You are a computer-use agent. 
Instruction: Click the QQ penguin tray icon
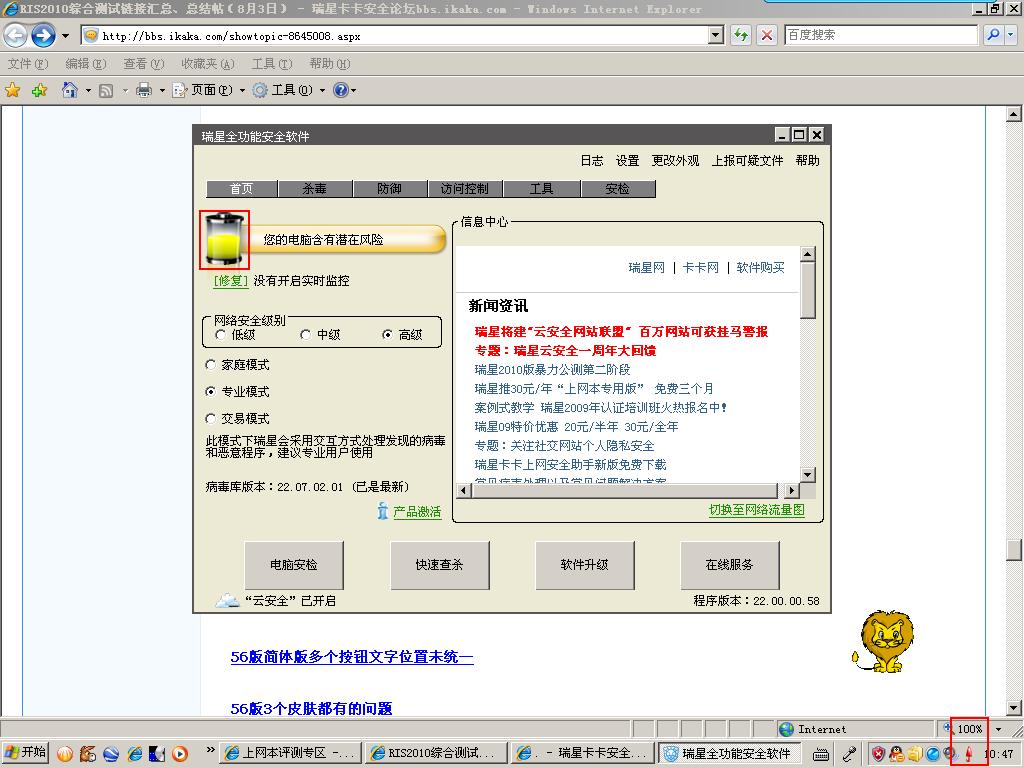click(897, 754)
